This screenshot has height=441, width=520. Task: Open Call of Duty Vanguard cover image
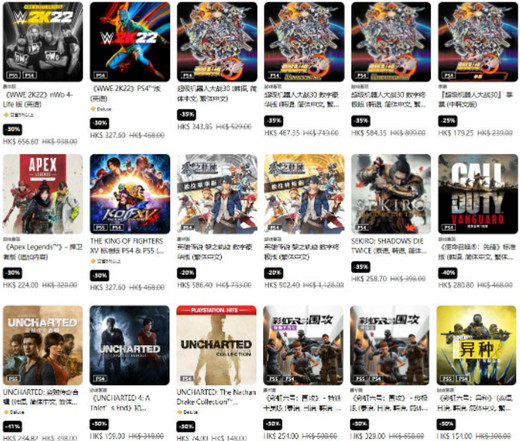[x=478, y=194]
